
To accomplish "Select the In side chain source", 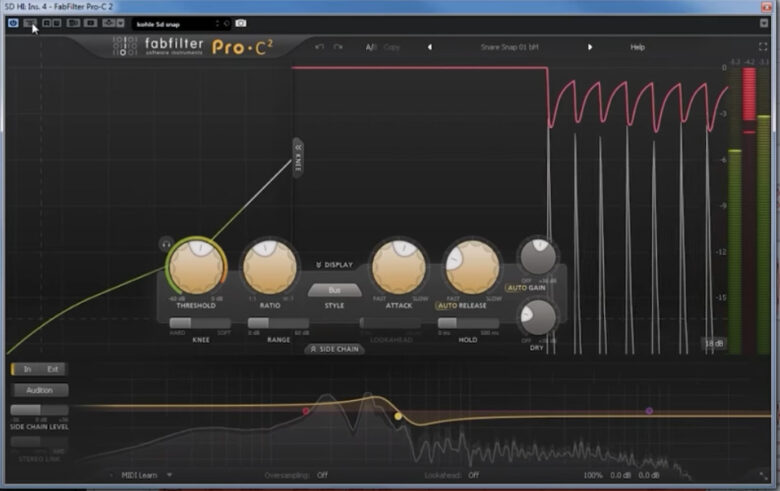I will [x=27, y=369].
